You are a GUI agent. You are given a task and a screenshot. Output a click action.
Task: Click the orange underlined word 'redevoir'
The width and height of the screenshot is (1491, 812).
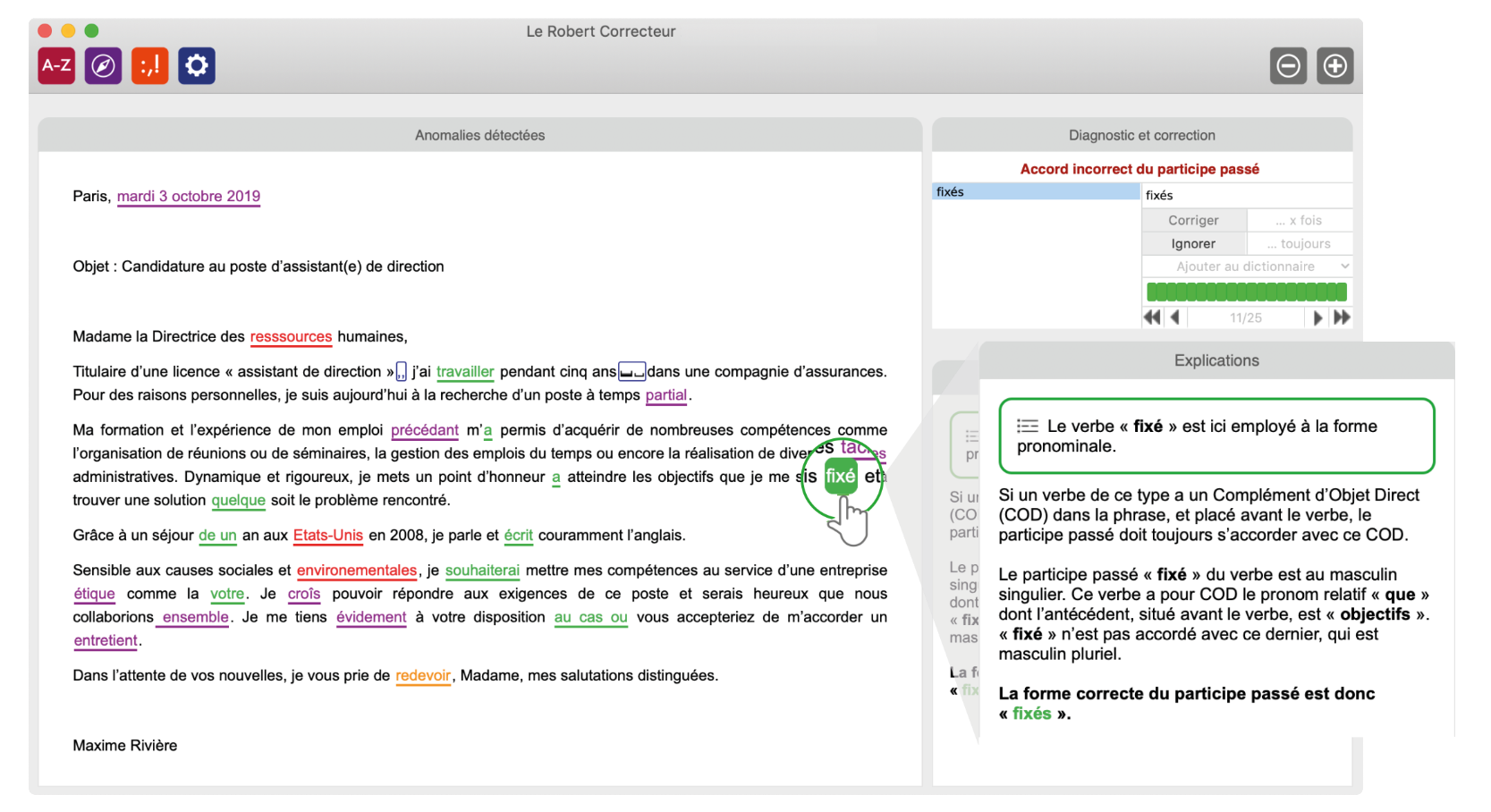point(423,676)
